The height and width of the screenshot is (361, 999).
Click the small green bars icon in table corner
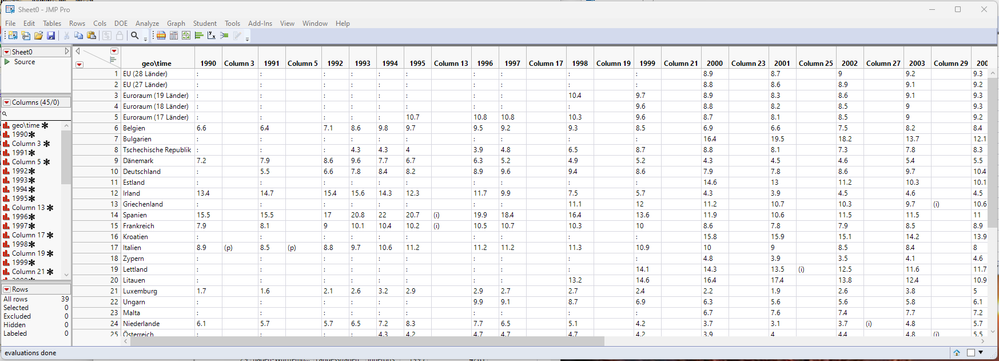pyautogui.click(x=113, y=59)
